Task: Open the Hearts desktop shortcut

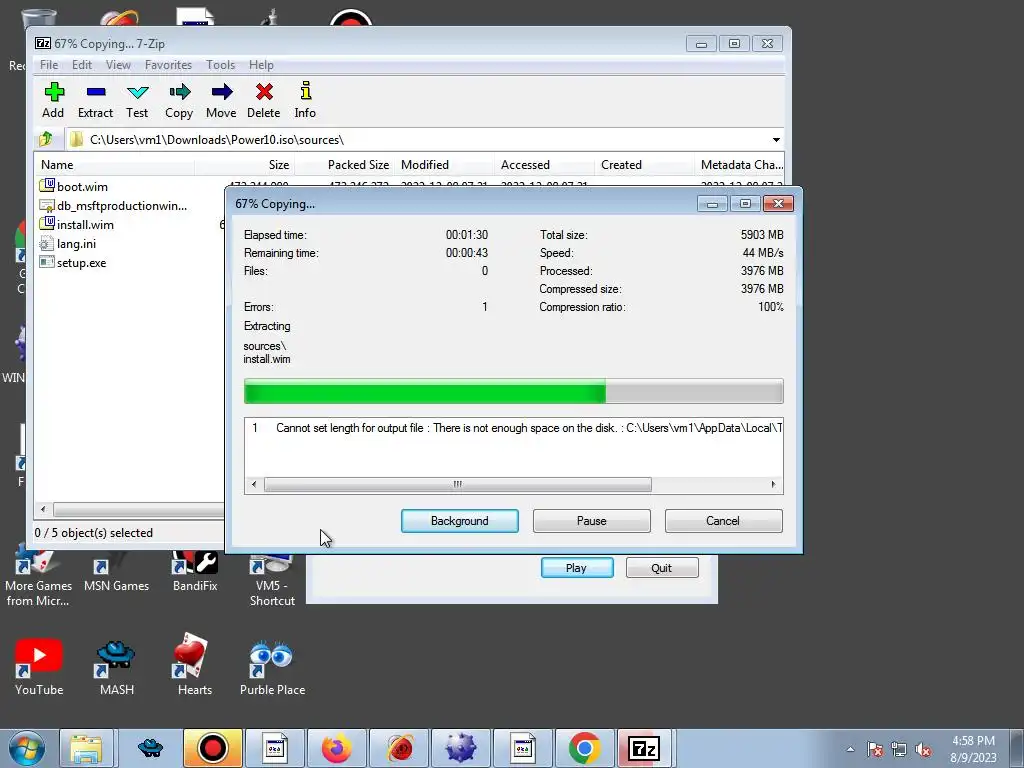Action: (x=194, y=665)
